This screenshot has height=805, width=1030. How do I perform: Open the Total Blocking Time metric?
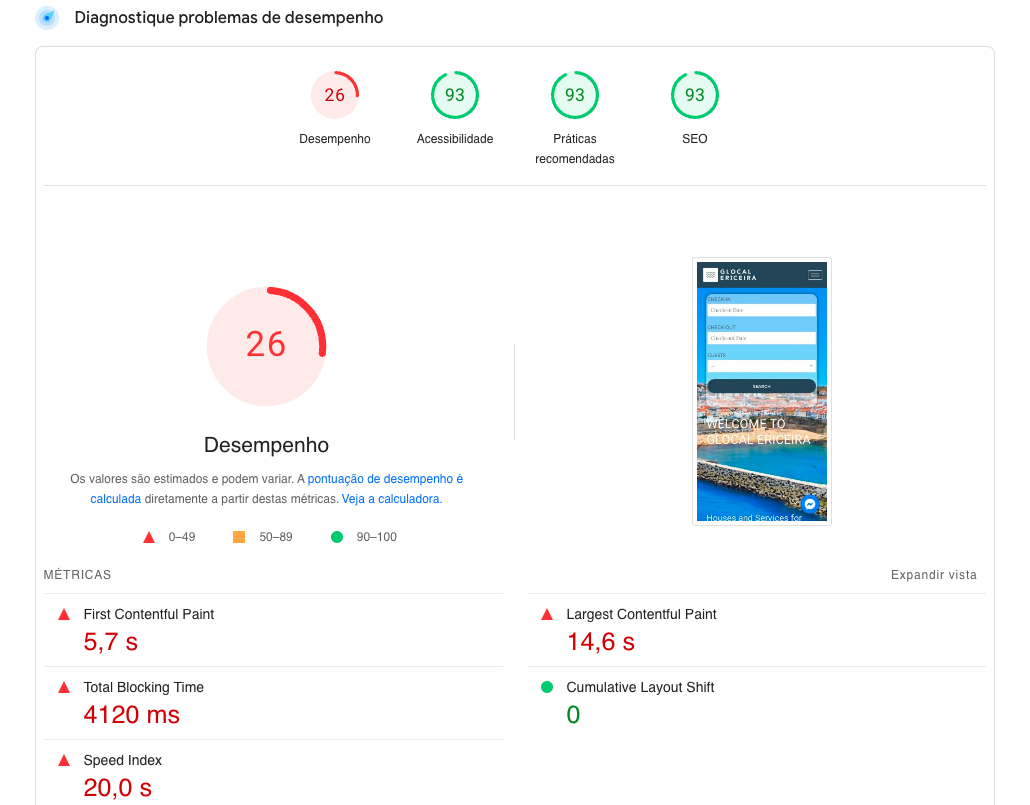click(143, 688)
